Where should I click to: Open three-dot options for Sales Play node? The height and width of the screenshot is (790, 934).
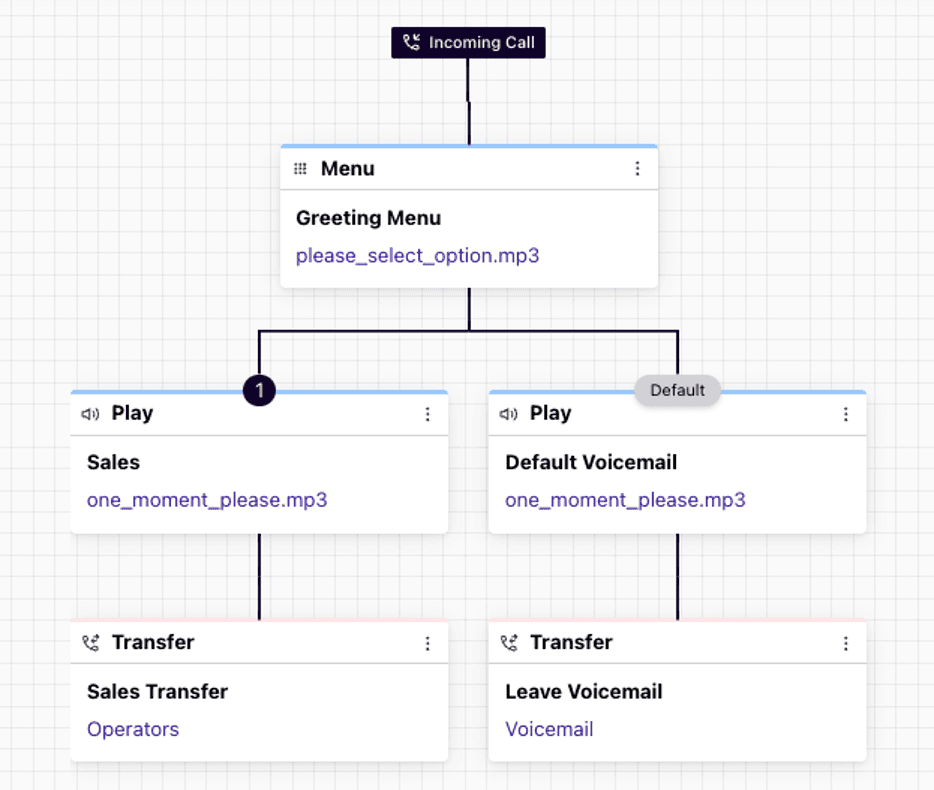point(428,414)
